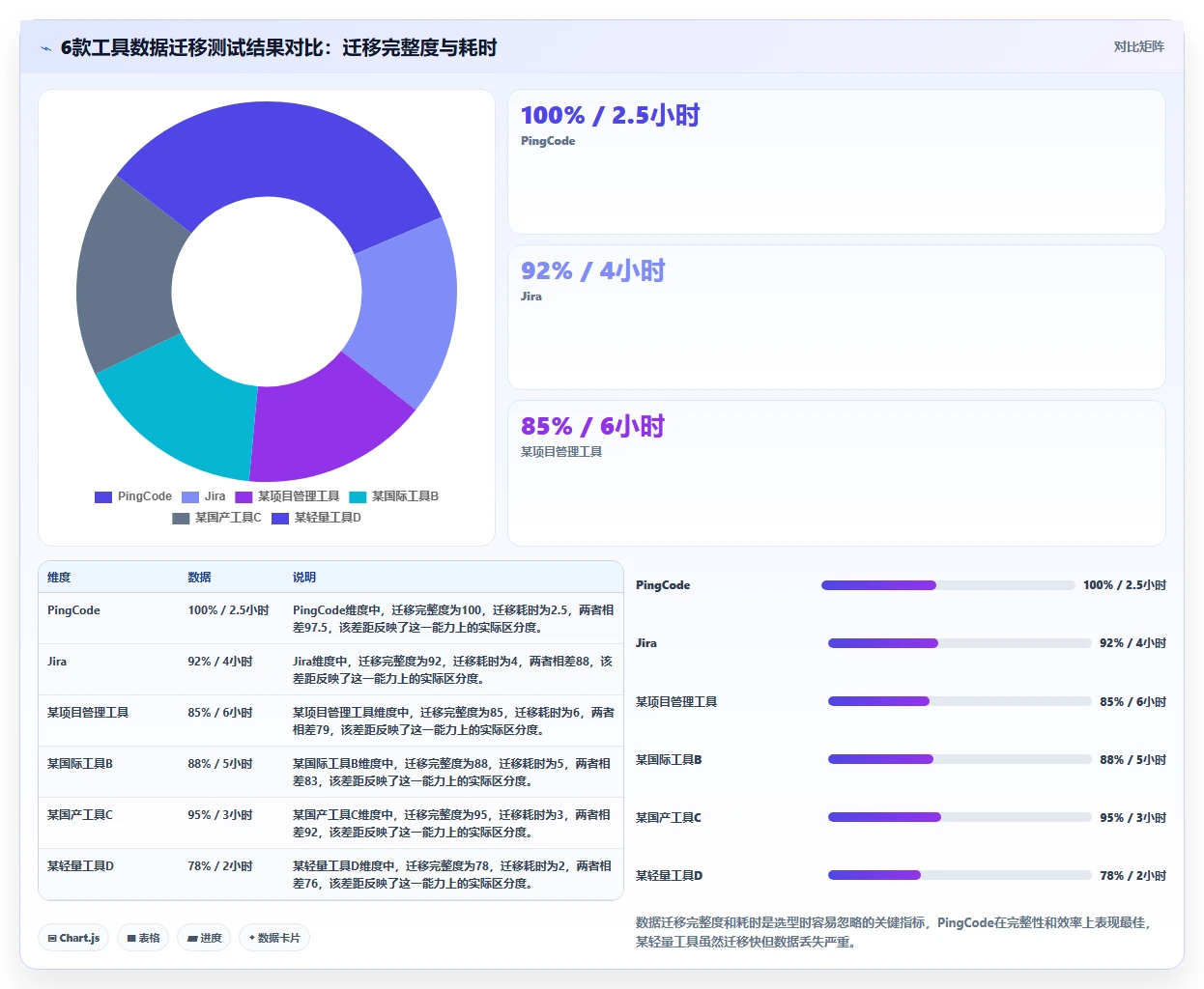
Task: Click the table cell 88% / 5小时
Action: click(220, 764)
